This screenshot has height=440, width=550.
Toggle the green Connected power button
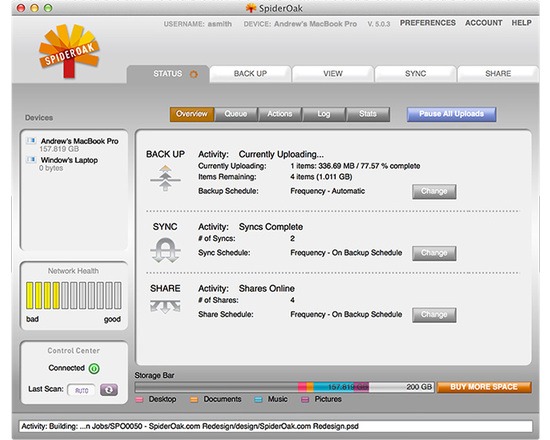(x=94, y=368)
